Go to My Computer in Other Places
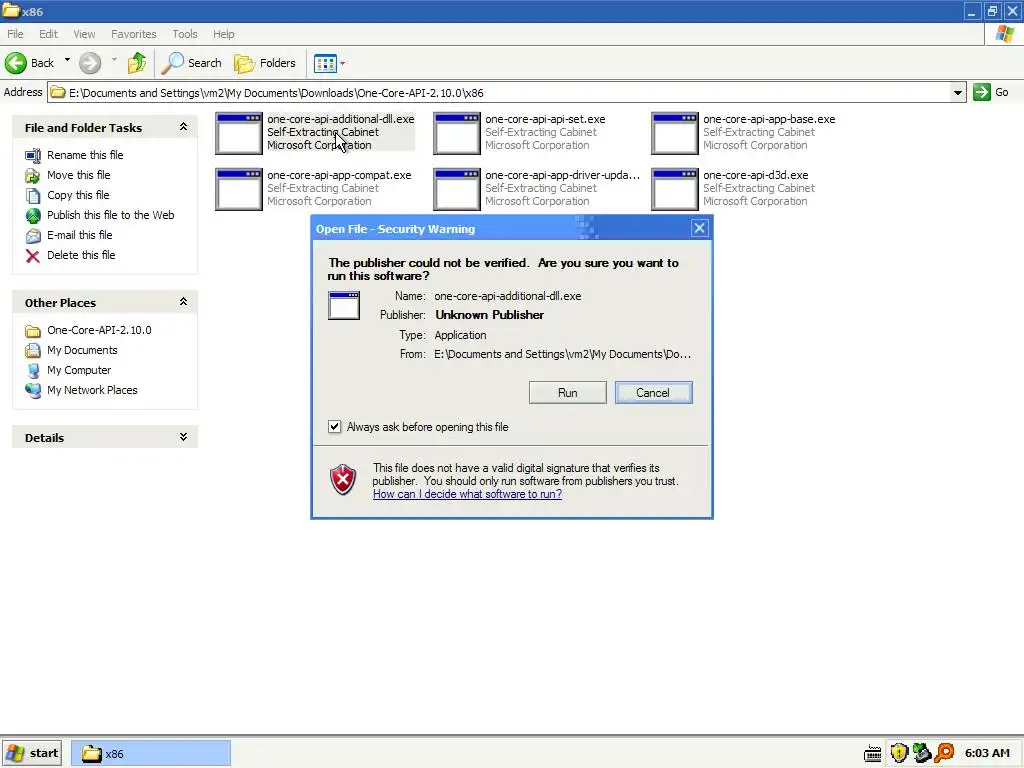The height and width of the screenshot is (768, 1024). click(79, 370)
